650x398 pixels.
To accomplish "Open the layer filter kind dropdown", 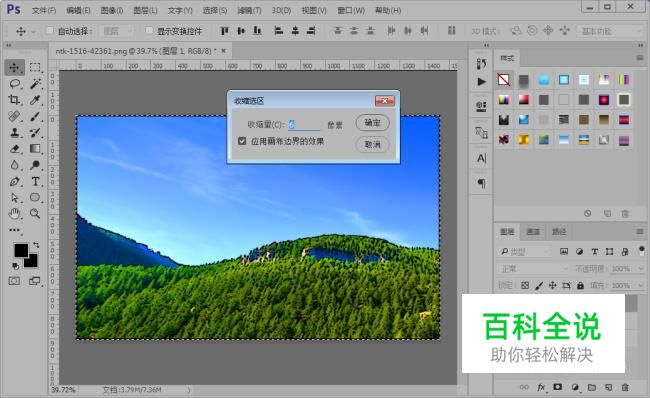I will point(524,251).
